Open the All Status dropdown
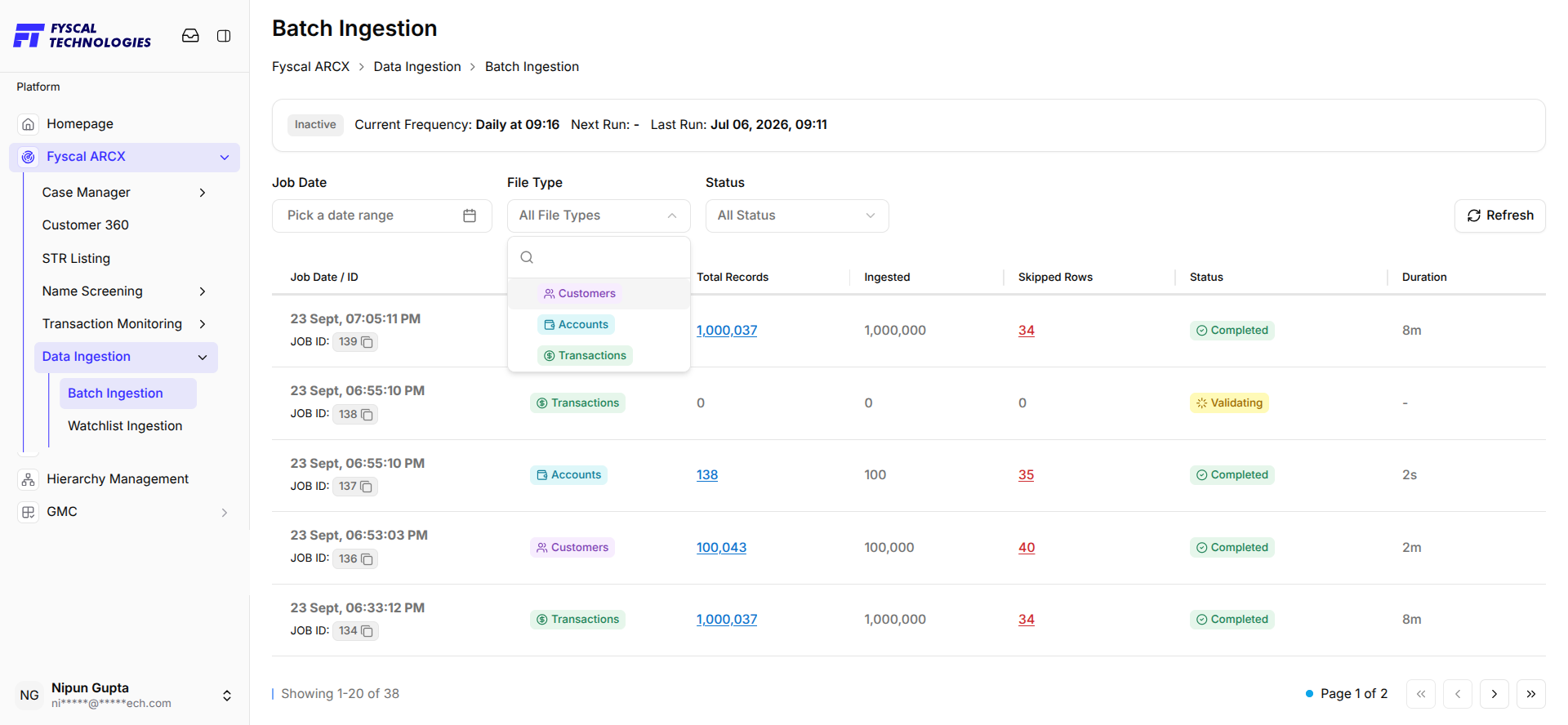This screenshot has height=725, width=1568. pyautogui.click(x=797, y=216)
